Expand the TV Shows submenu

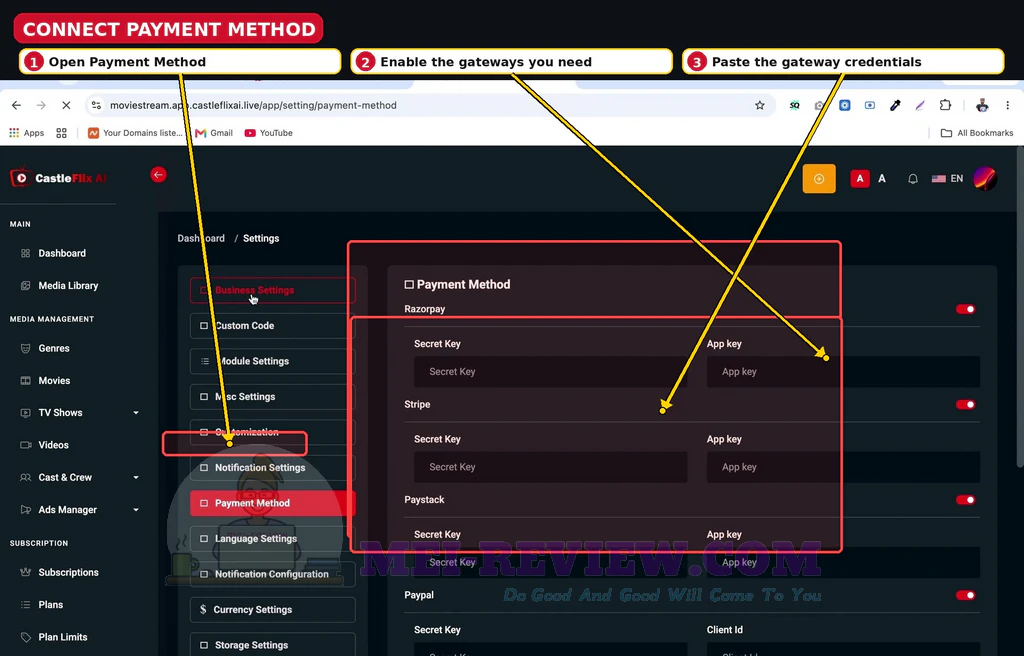pyautogui.click(x=136, y=413)
